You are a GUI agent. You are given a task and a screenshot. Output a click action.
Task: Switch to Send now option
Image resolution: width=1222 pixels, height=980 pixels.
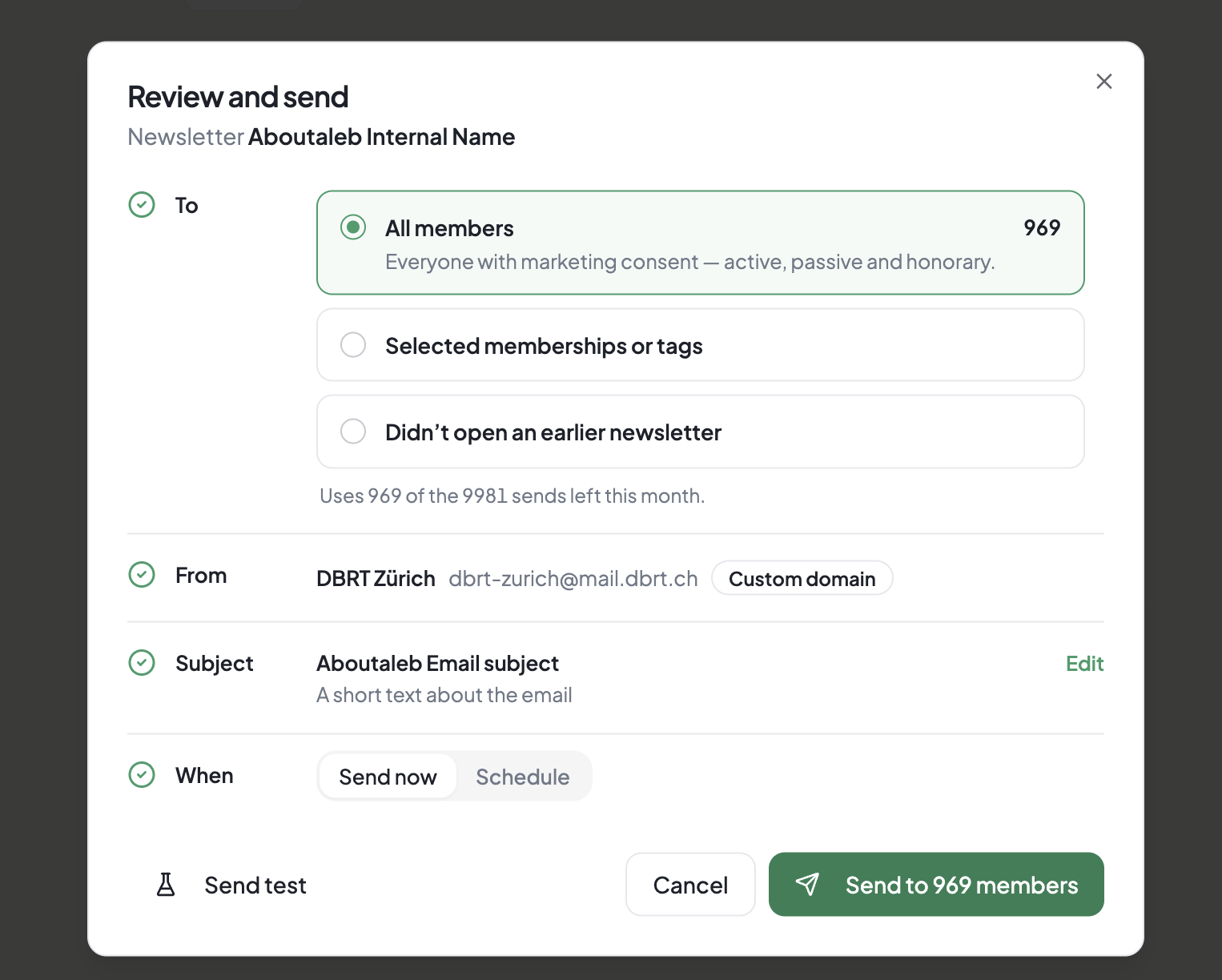pyautogui.click(x=388, y=776)
